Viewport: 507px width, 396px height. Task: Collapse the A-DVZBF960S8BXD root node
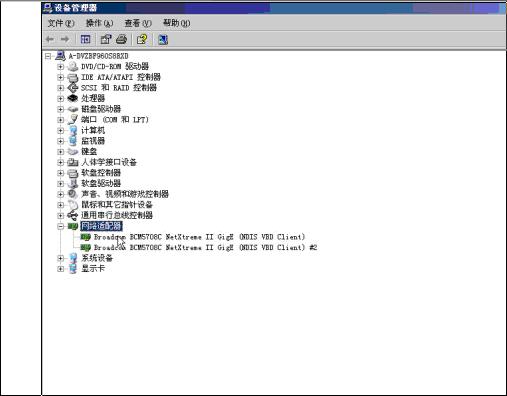(48, 56)
